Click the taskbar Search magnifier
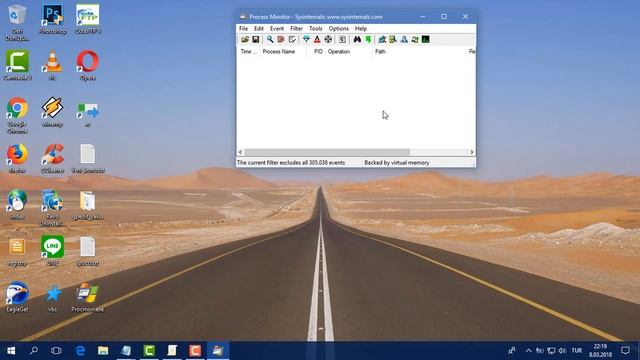 [x=34, y=351]
